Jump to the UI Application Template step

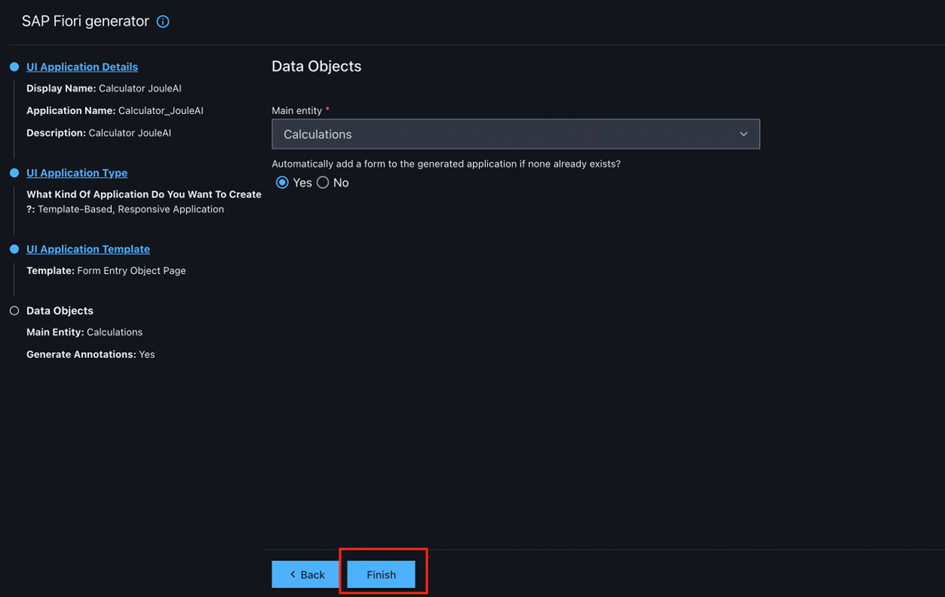click(88, 249)
